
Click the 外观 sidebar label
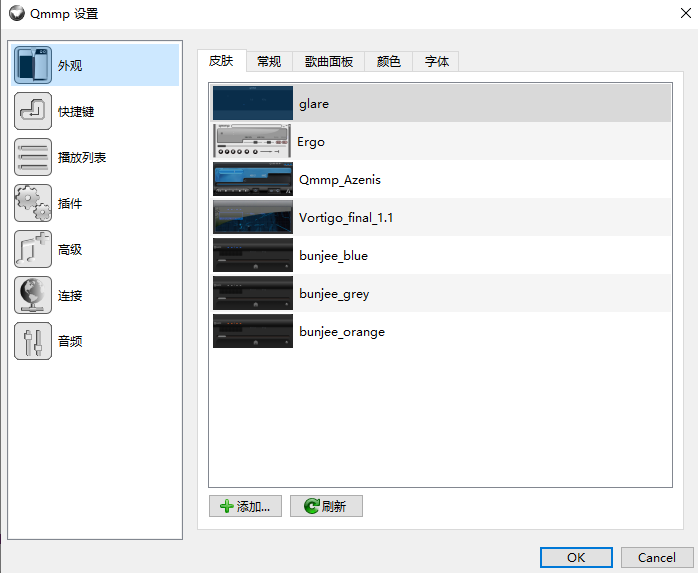[70, 65]
